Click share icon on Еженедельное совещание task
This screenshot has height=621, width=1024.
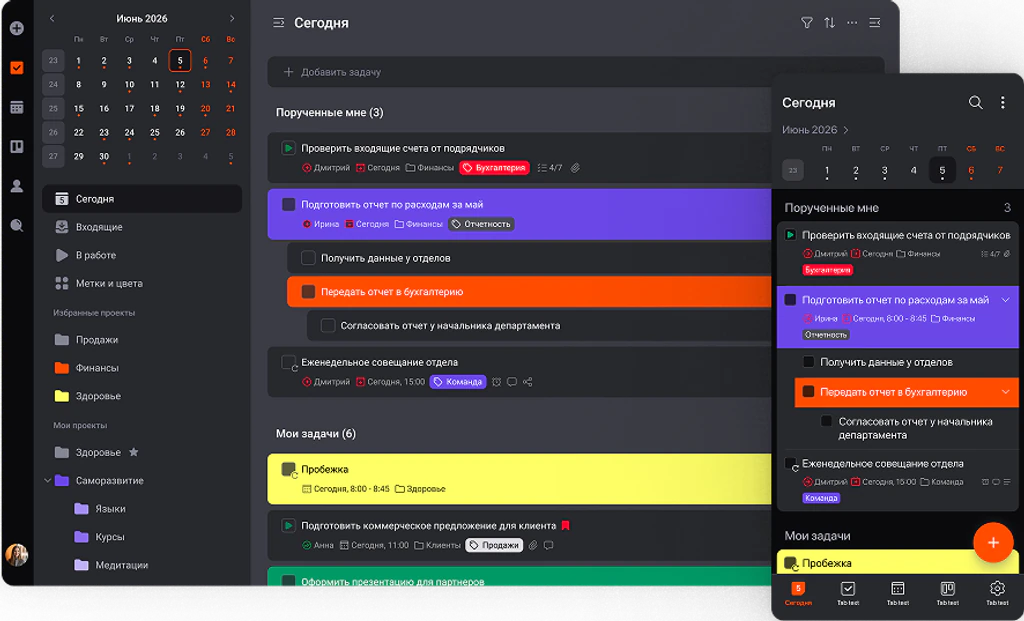tap(528, 382)
